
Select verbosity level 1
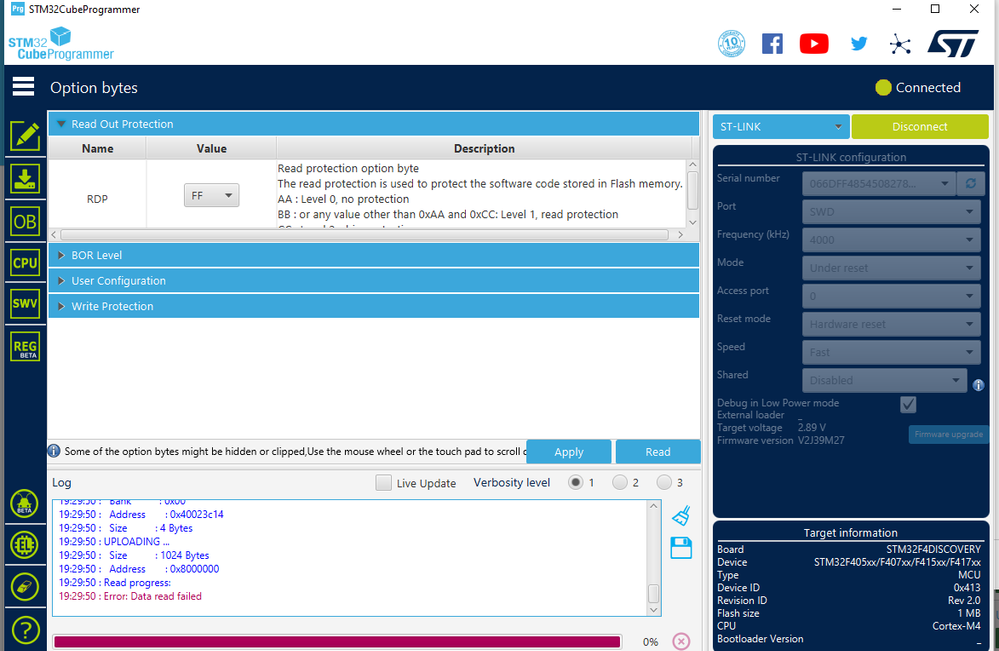575,482
